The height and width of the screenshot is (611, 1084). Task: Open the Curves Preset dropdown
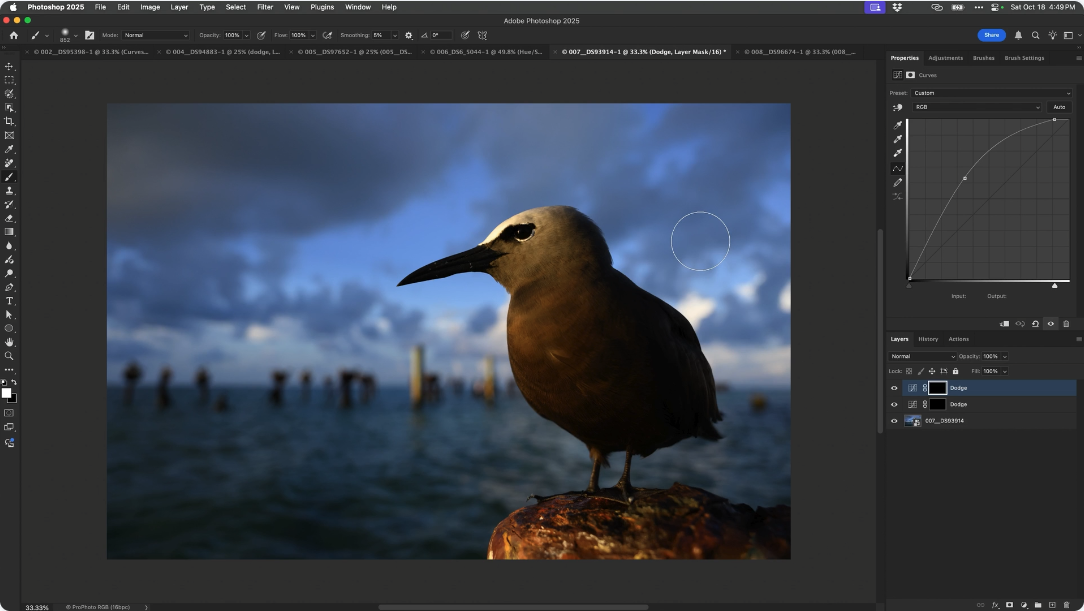pos(990,93)
